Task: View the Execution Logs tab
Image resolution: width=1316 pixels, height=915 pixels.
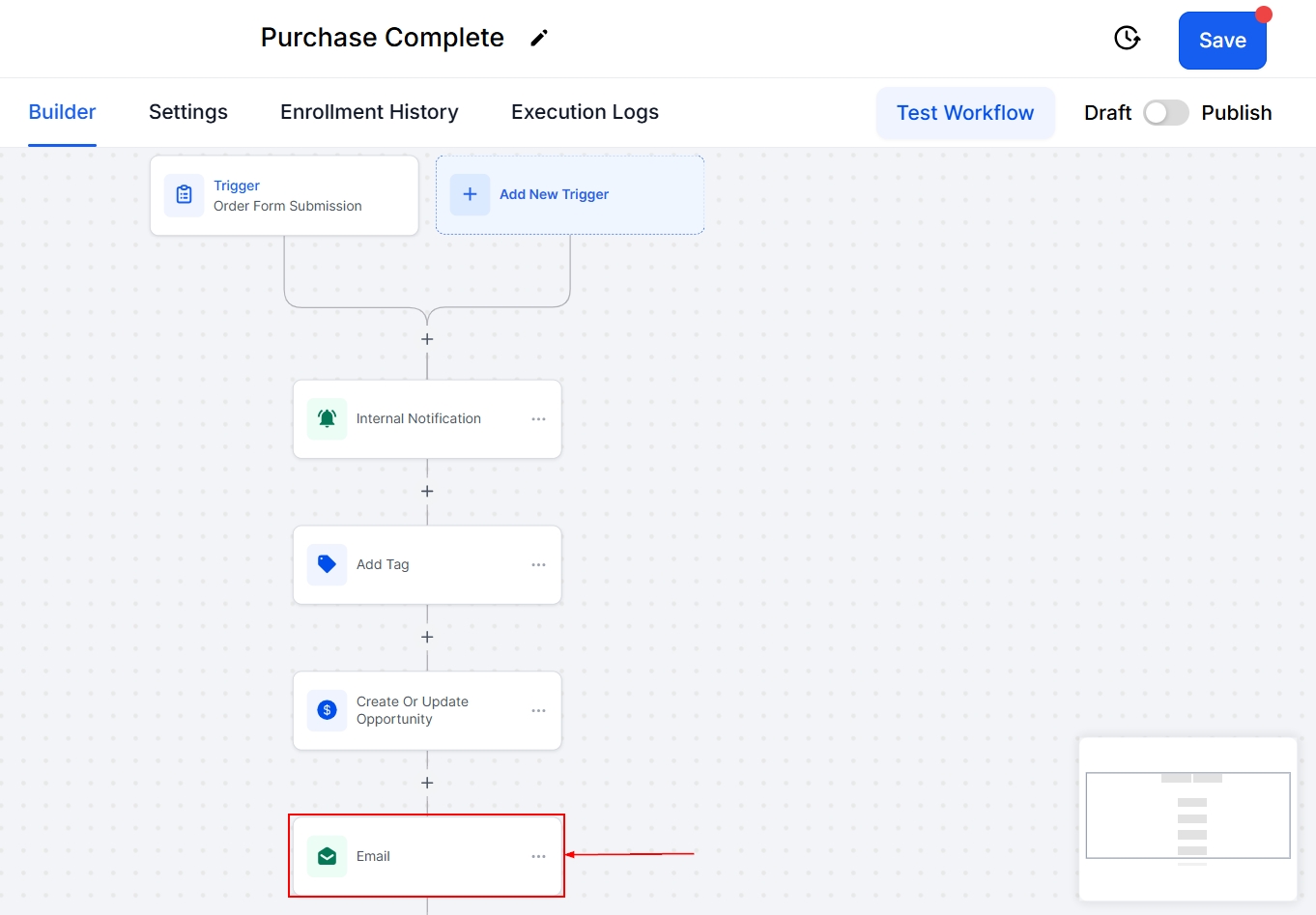Action: [585, 112]
